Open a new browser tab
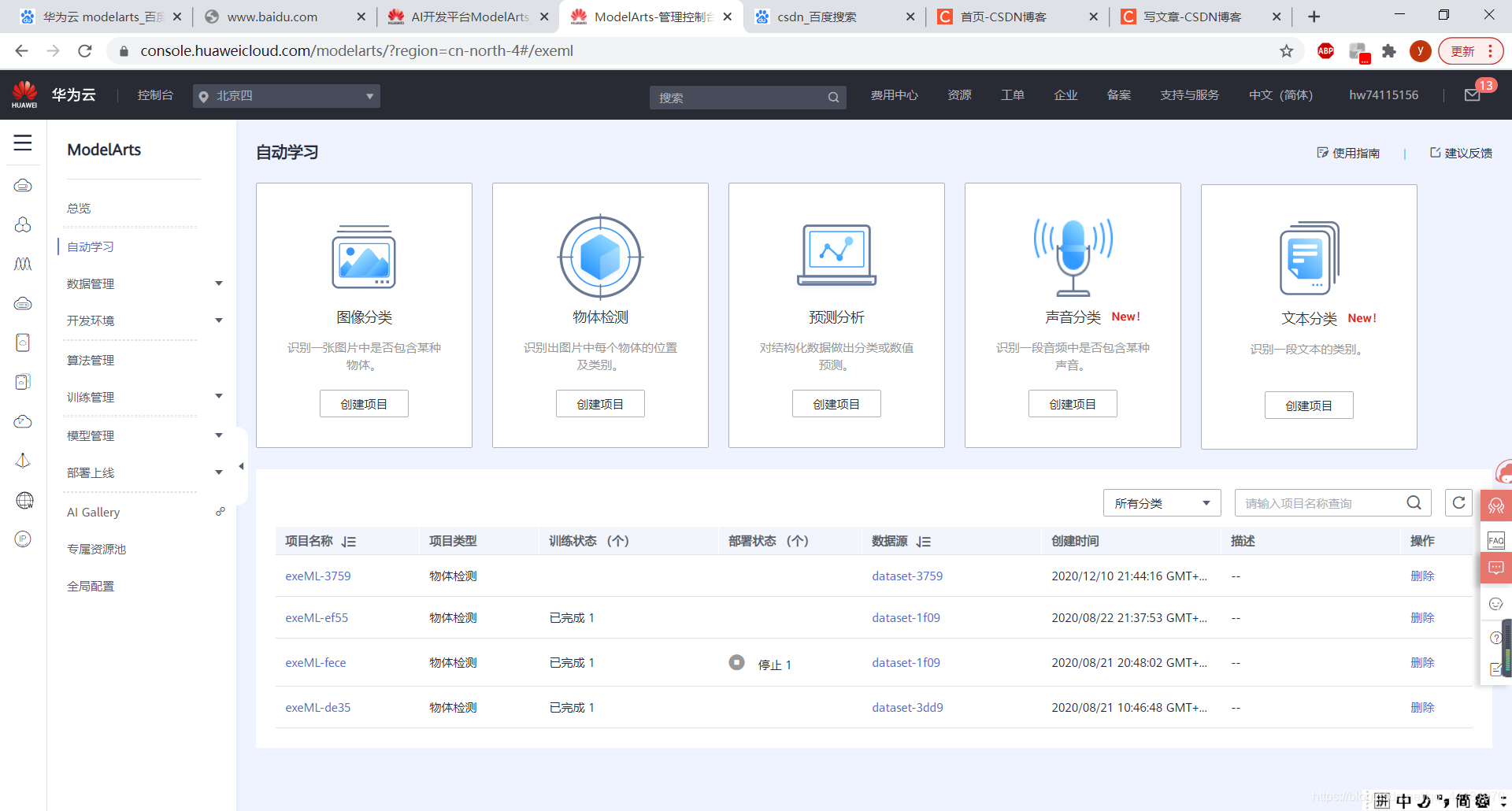The width and height of the screenshot is (1512, 811). (1314, 17)
